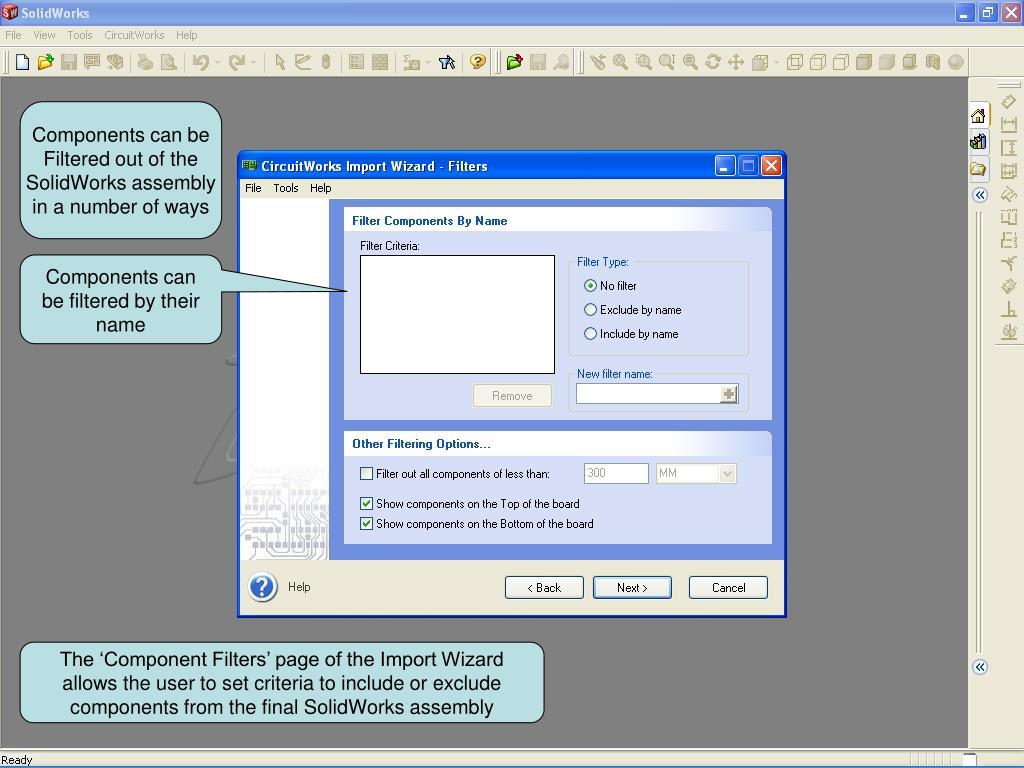Screen dimensions: 1024x768
Task: Open a file with the yellow folder icon
Action: point(45,62)
